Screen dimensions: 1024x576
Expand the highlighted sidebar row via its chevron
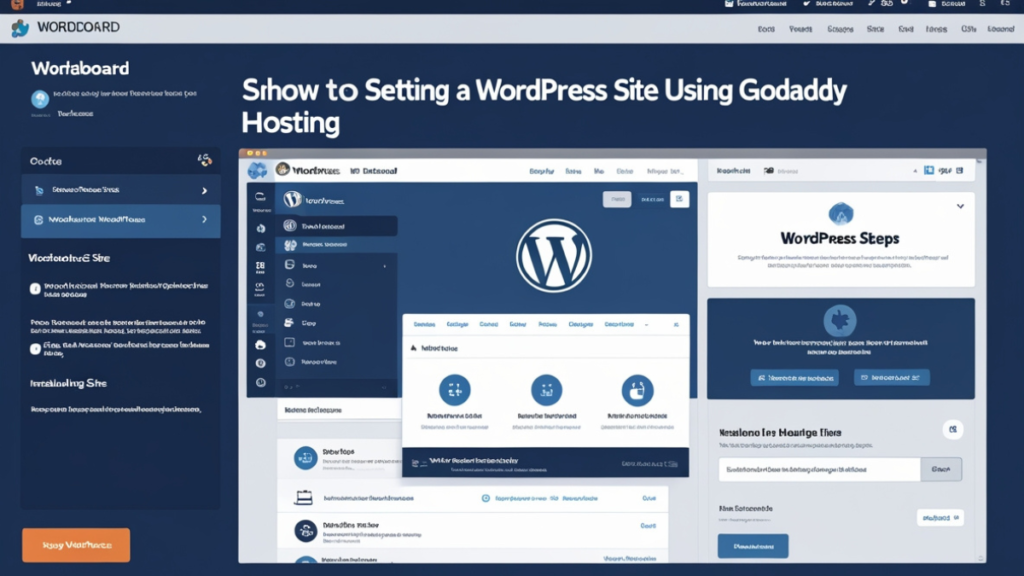(x=204, y=219)
